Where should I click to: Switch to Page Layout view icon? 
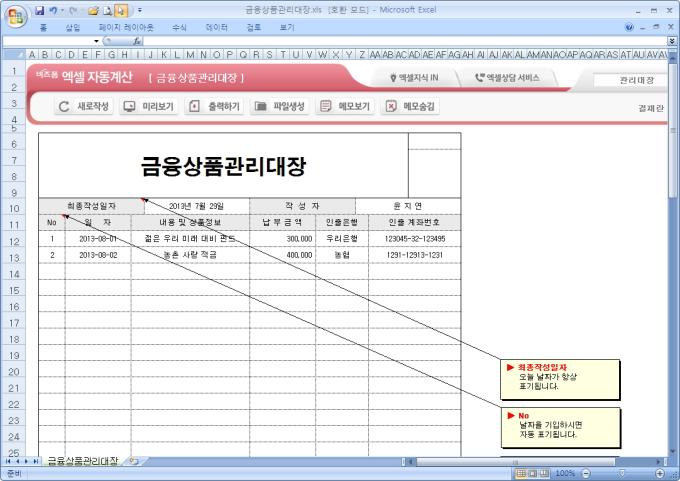click(533, 474)
